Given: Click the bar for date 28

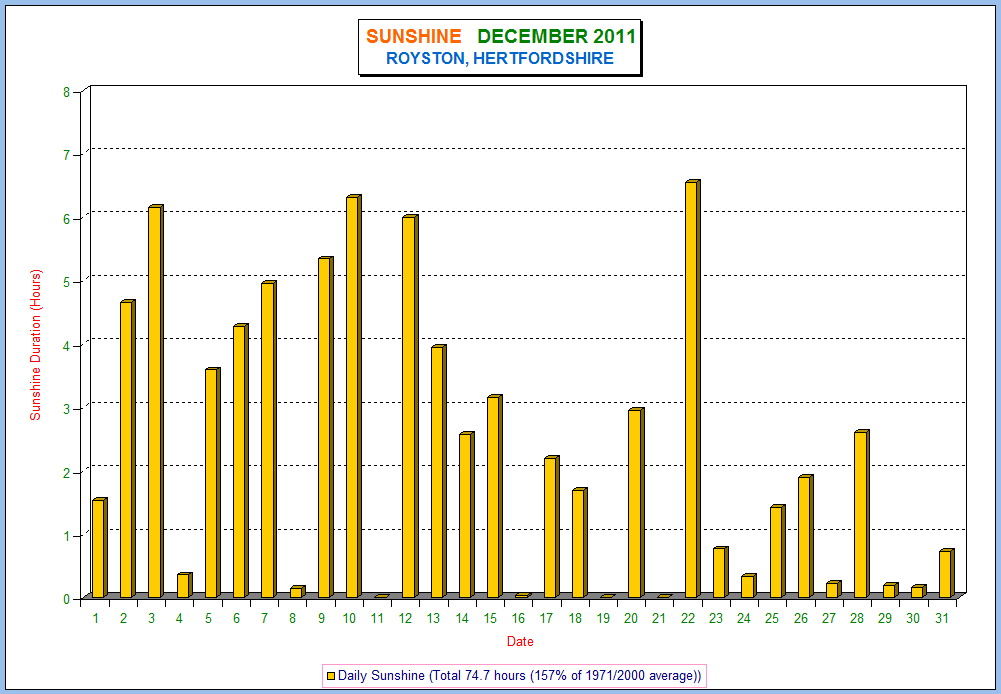Looking at the screenshot, I should pos(862,515).
